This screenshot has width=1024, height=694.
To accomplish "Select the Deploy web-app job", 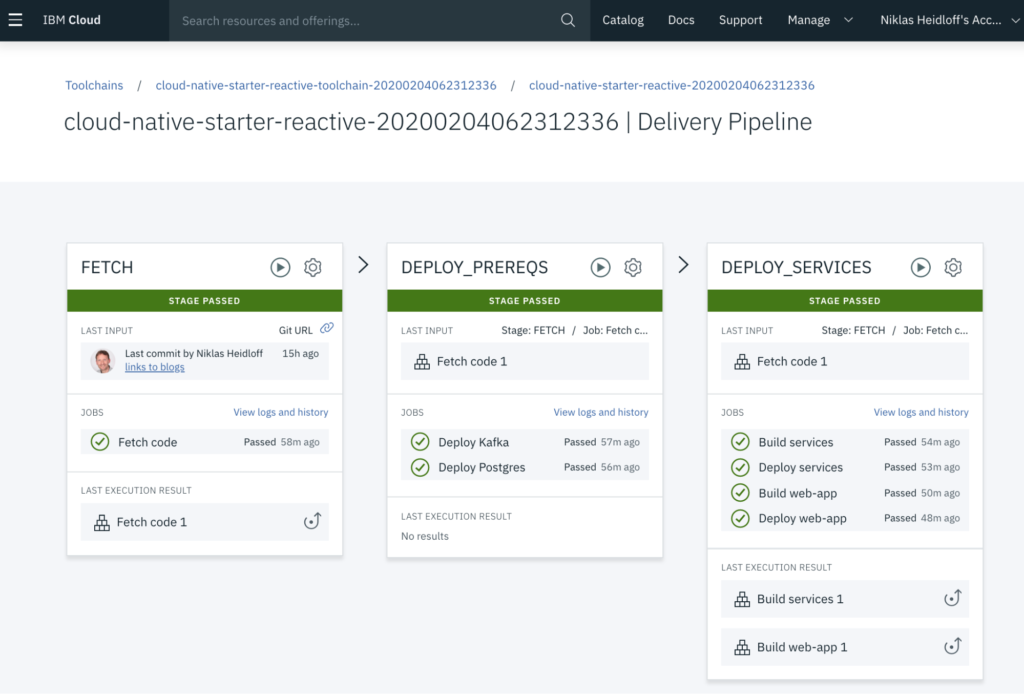I will pyautogui.click(x=844, y=518).
